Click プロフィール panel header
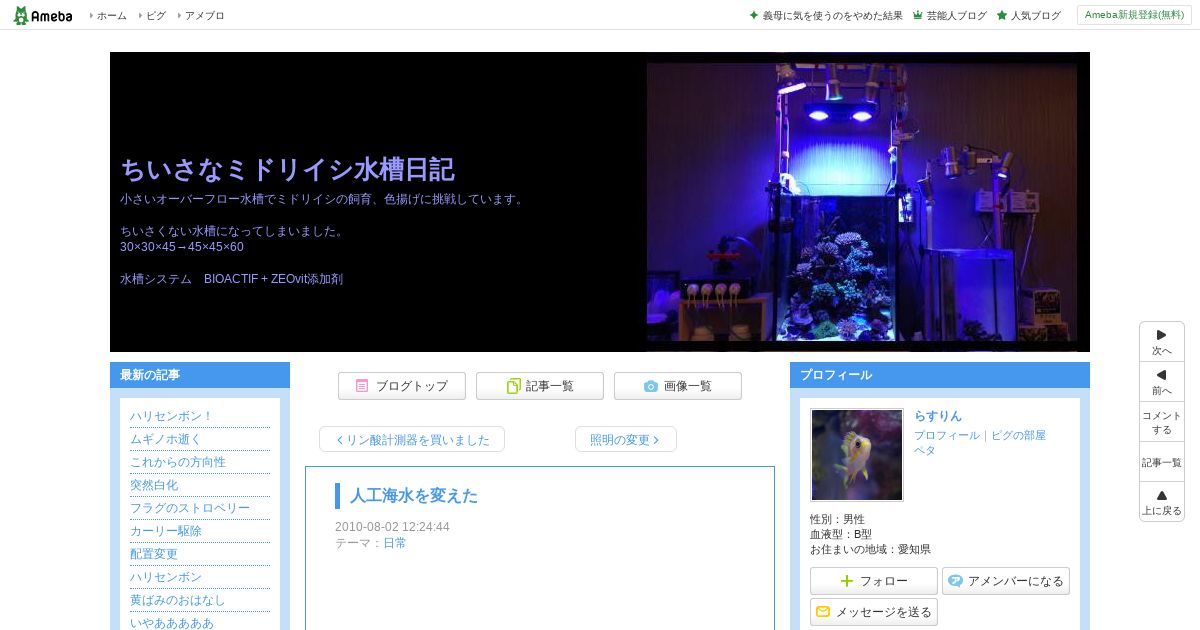Viewport: 1200px width, 630px height. pyautogui.click(x=940, y=375)
